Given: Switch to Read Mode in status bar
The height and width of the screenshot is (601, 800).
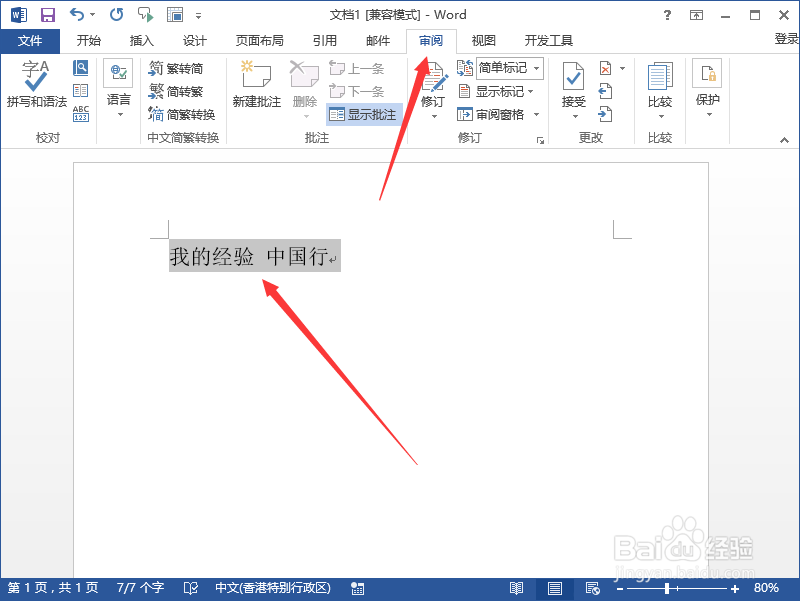Looking at the screenshot, I should tap(516, 588).
